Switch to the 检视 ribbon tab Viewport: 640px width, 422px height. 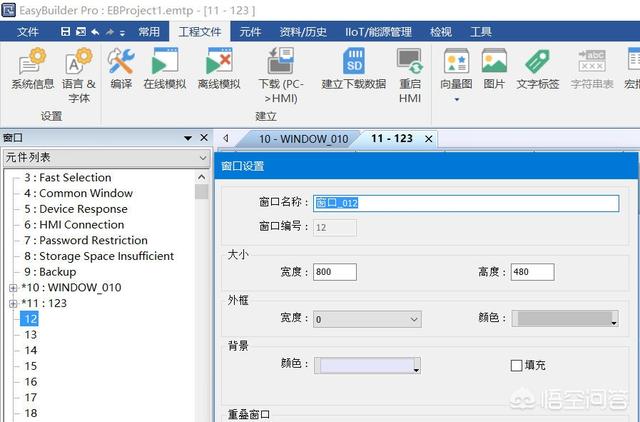coord(441,31)
